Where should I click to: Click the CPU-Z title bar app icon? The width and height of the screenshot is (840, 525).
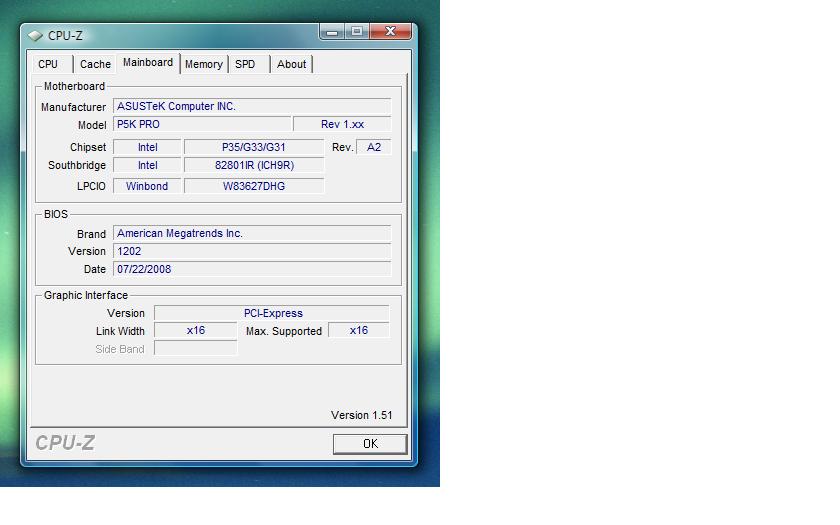pos(36,36)
